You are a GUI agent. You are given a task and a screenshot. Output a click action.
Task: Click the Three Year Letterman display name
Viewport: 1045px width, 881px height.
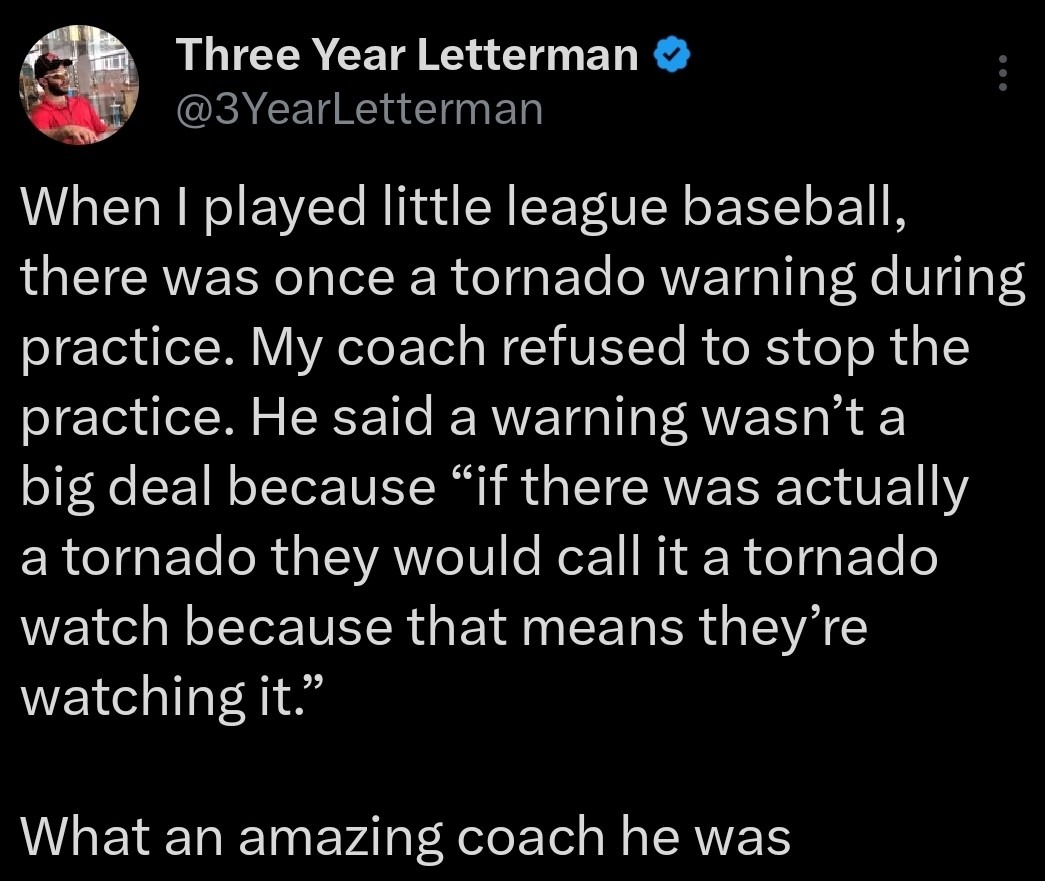(x=407, y=57)
